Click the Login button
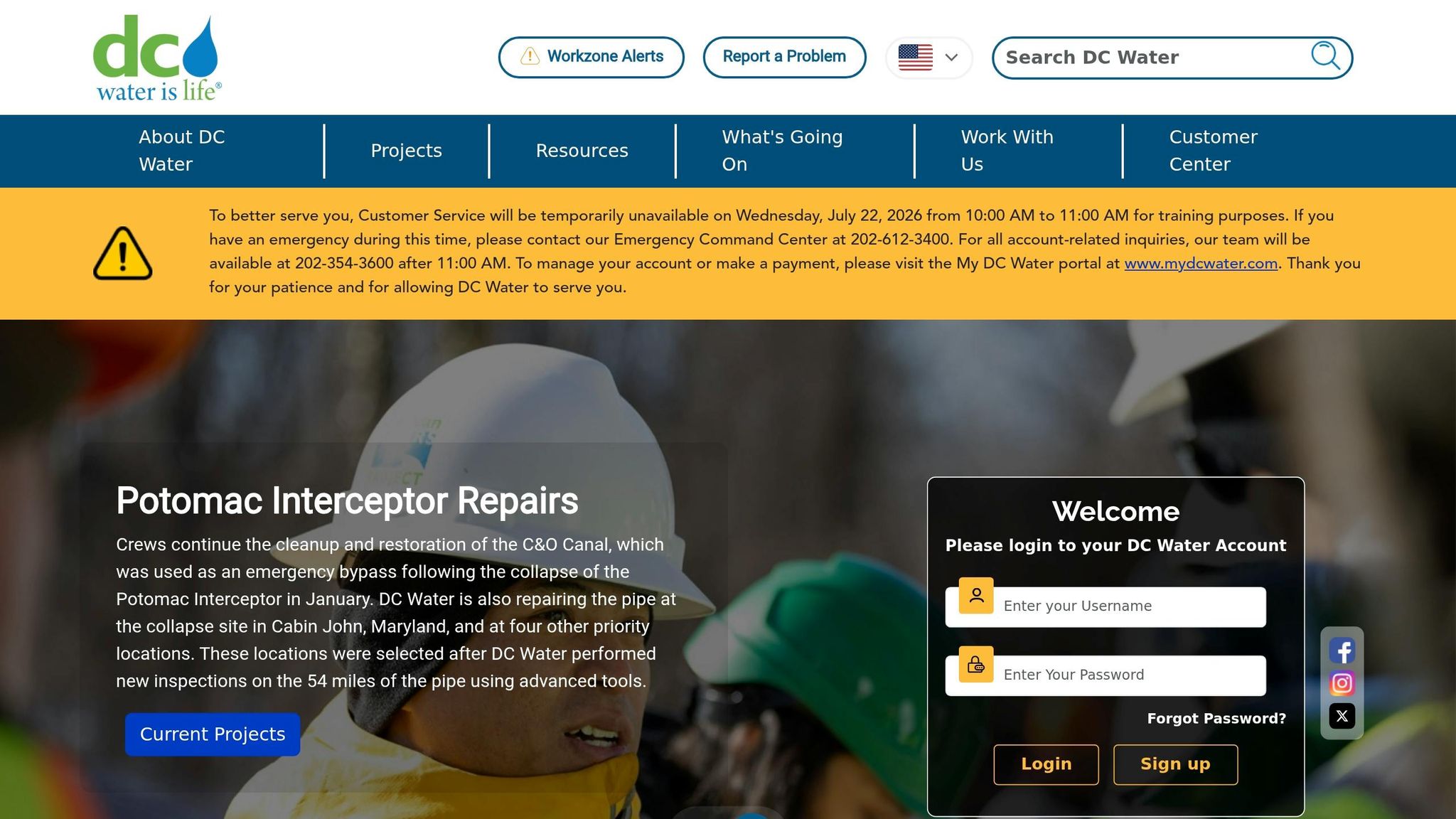The height and width of the screenshot is (819, 1456). coord(1046,764)
